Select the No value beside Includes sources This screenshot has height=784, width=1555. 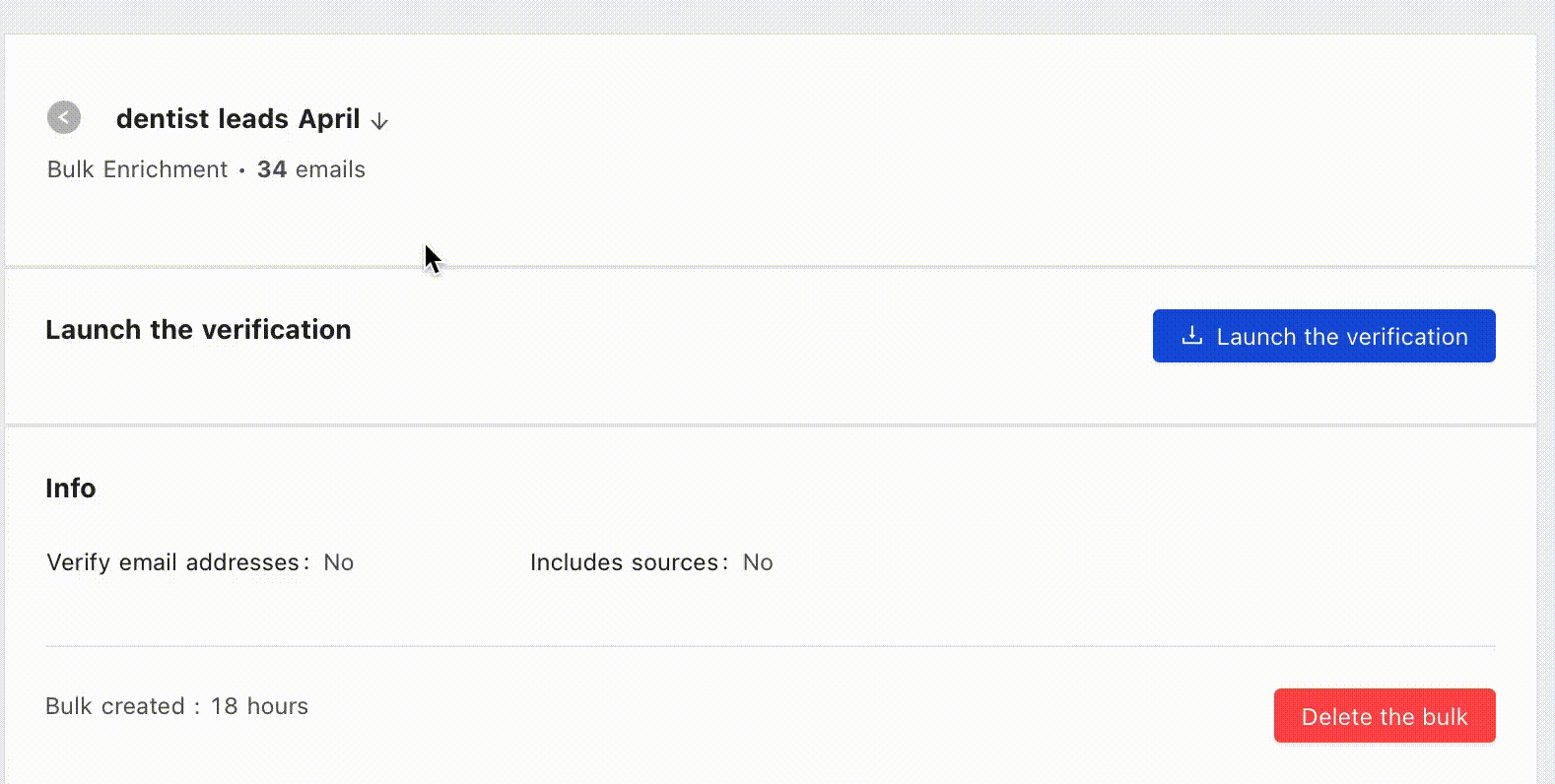point(758,562)
